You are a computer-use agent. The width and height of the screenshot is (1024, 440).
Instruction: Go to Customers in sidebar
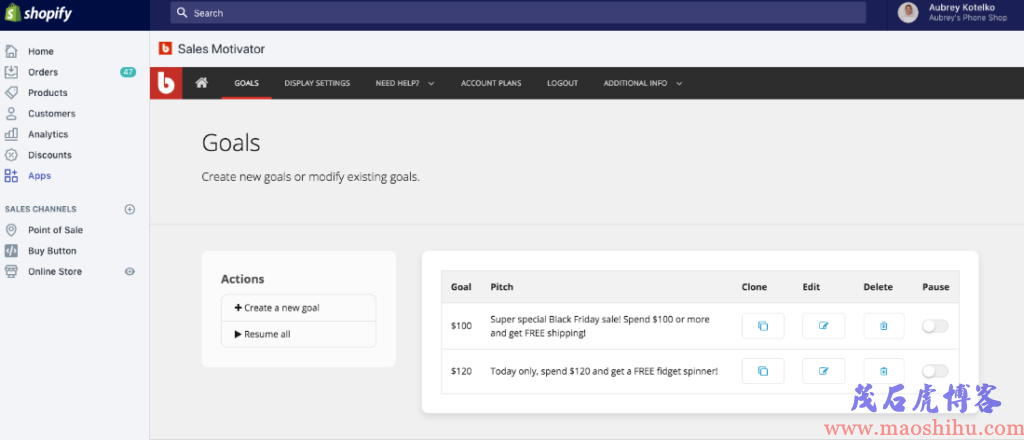(x=52, y=114)
